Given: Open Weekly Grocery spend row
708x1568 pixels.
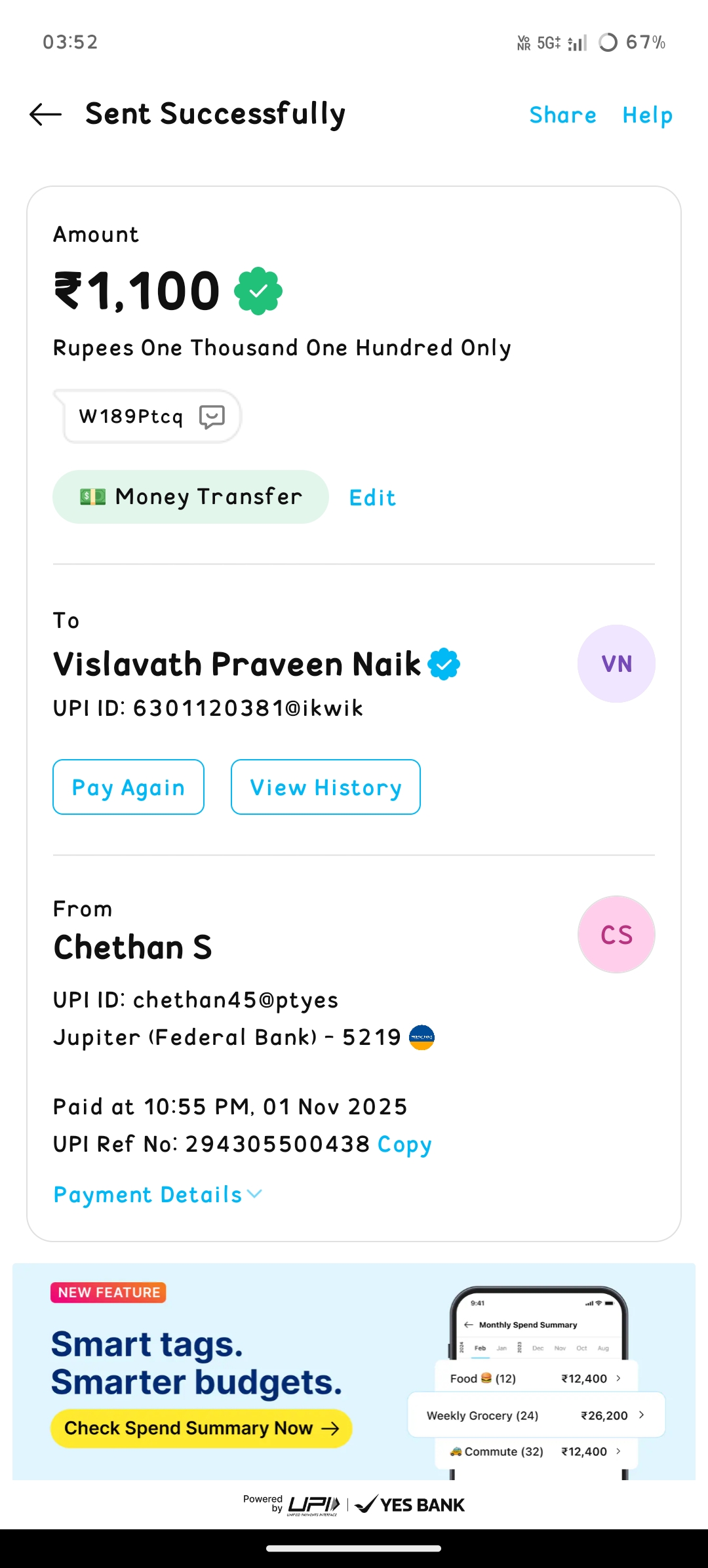Looking at the screenshot, I should coord(536,1415).
